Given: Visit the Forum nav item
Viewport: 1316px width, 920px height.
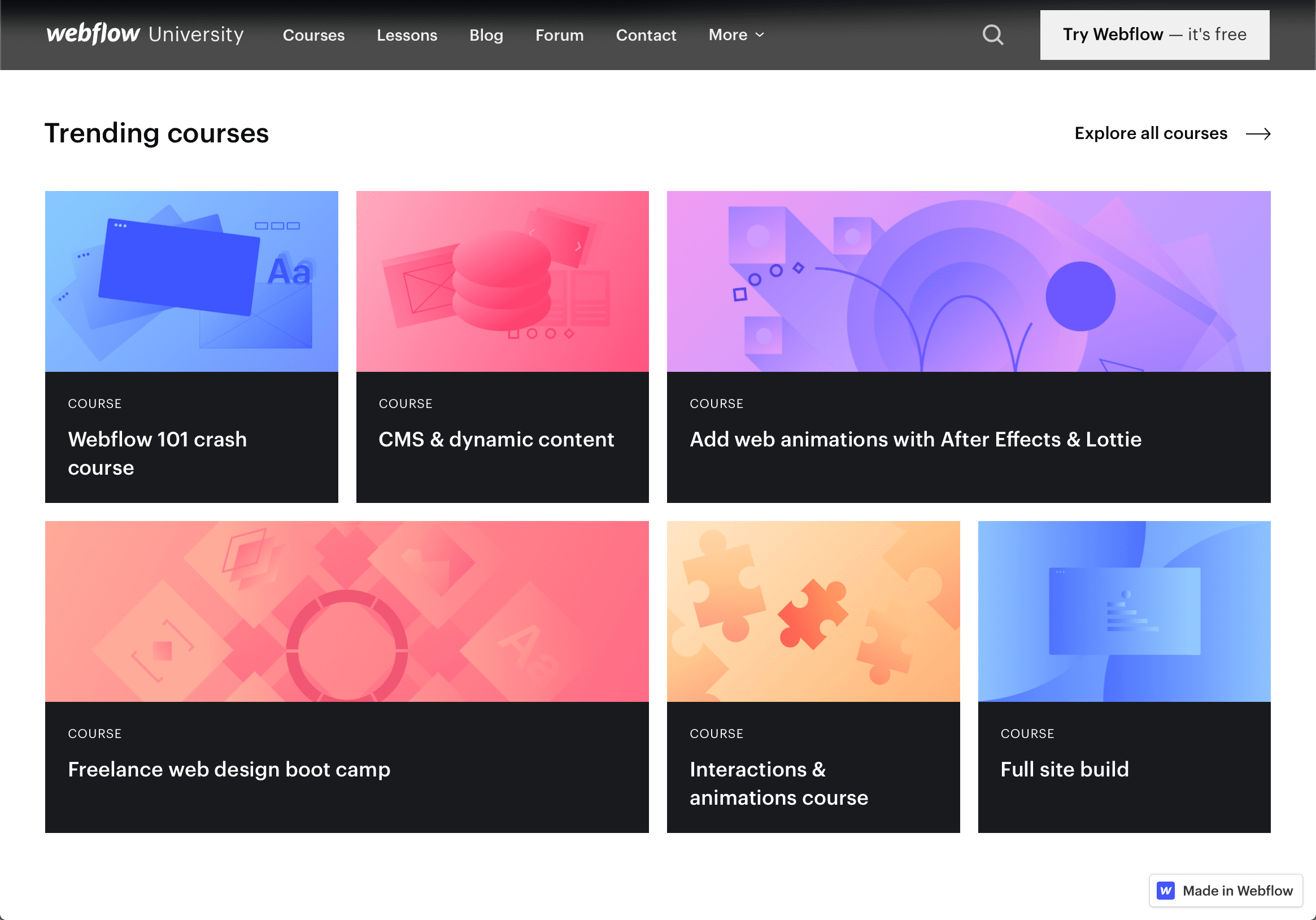Looking at the screenshot, I should pyautogui.click(x=559, y=35).
